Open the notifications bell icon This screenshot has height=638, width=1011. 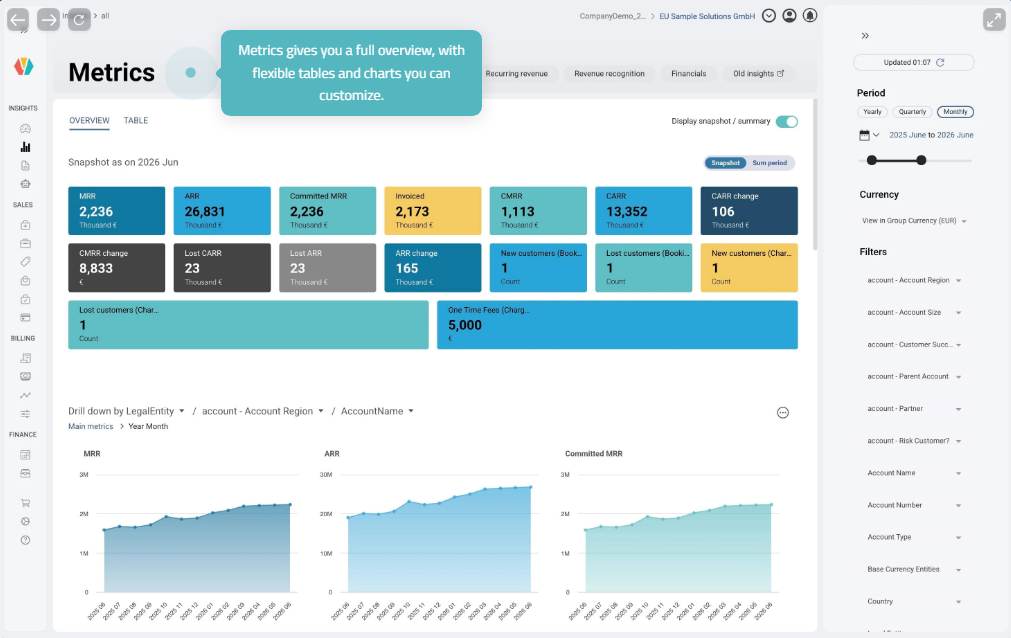(x=810, y=15)
